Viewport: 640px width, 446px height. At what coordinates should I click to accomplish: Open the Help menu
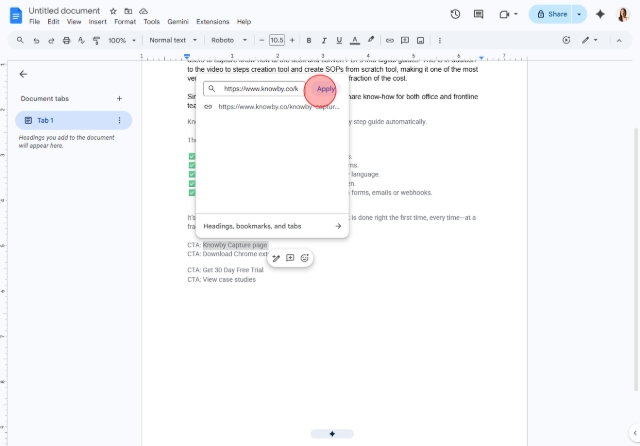(x=244, y=22)
